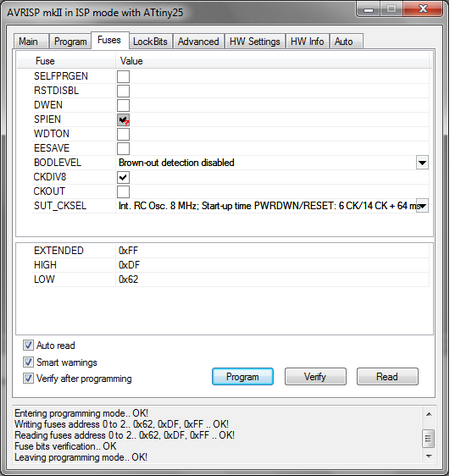Open the HW Settings tab
450x476 pixels.
pos(255,42)
